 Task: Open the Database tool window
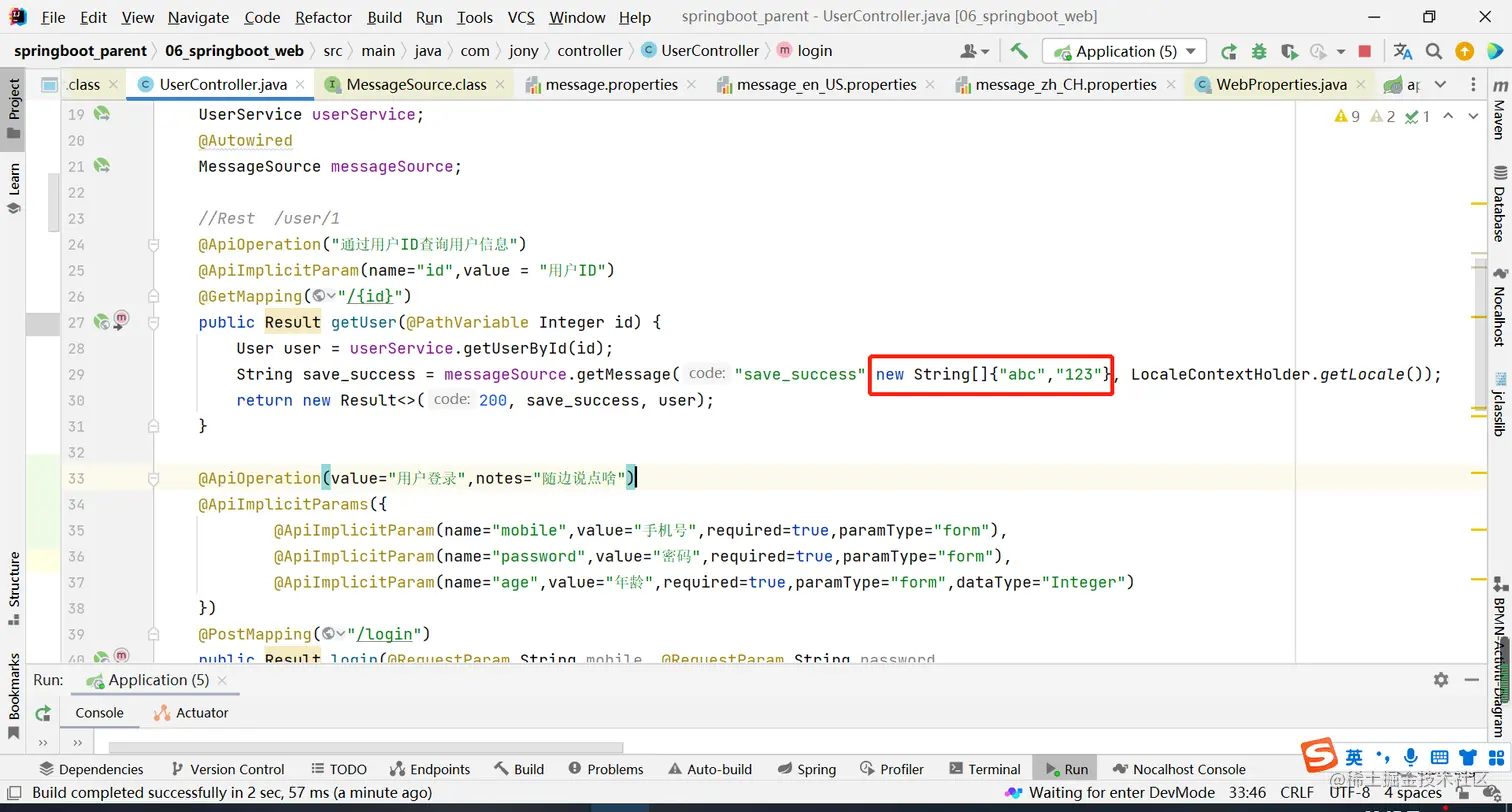[1499, 204]
